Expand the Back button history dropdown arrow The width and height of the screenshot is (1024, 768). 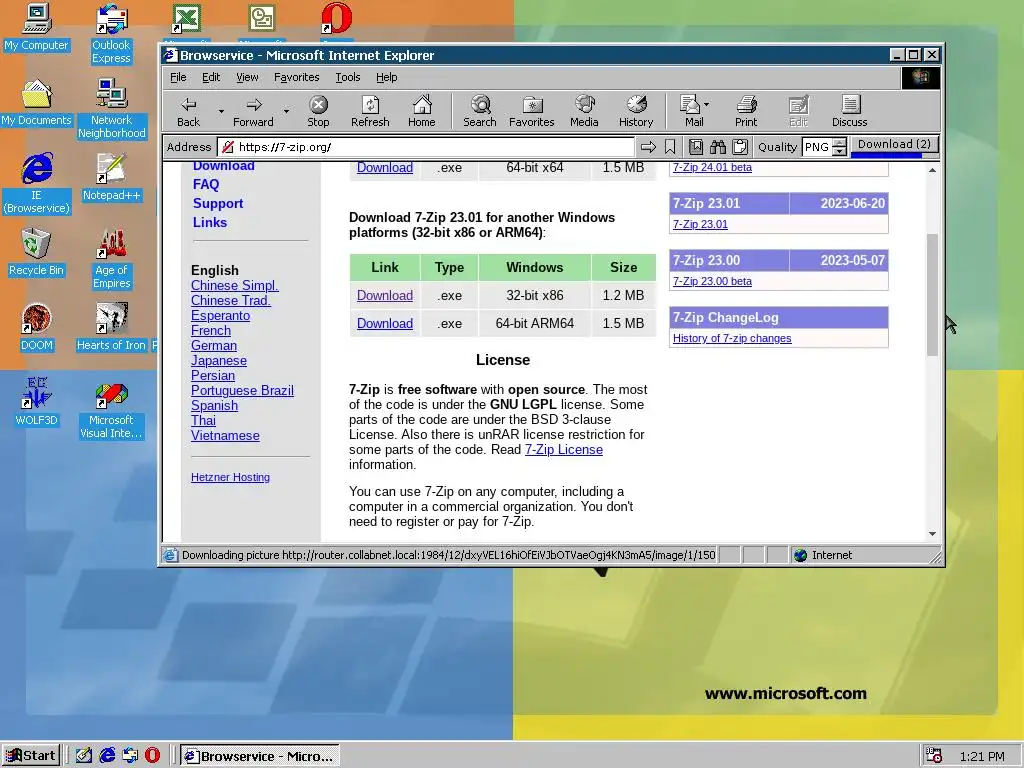(x=221, y=111)
